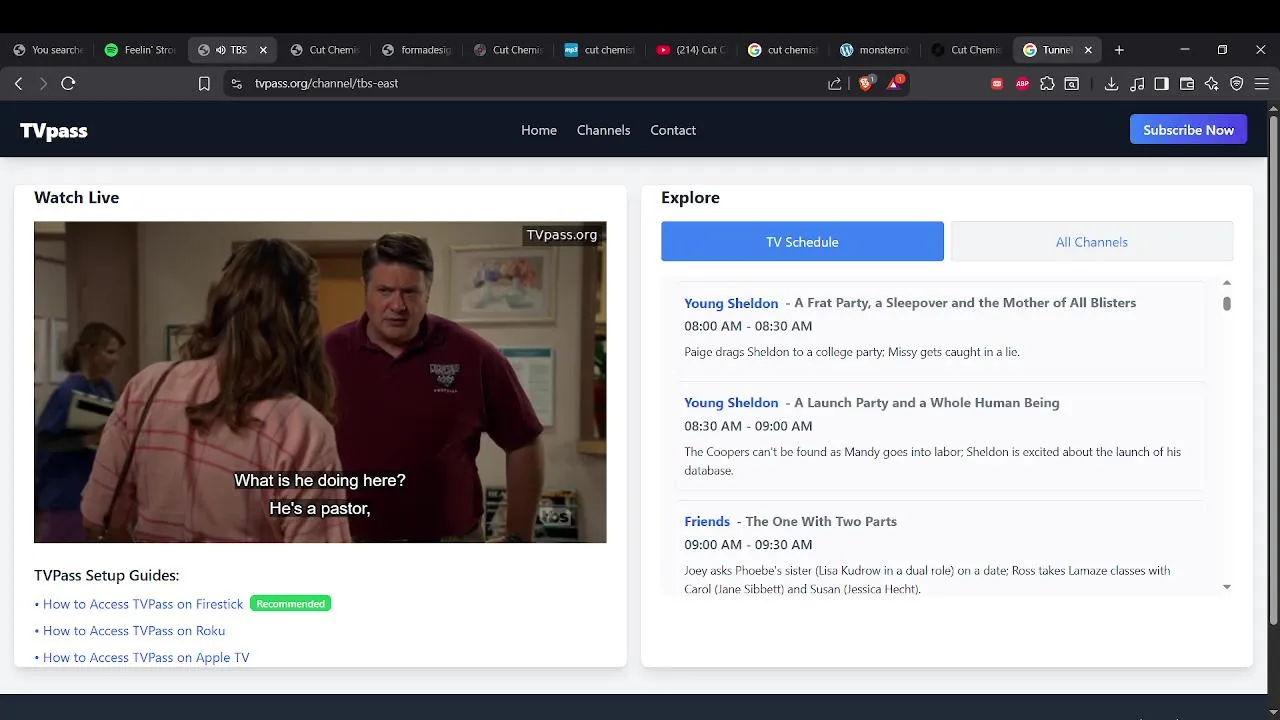The width and height of the screenshot is (1280, 720).
Task: Open the Home nav link
Action: click(539, 130)
